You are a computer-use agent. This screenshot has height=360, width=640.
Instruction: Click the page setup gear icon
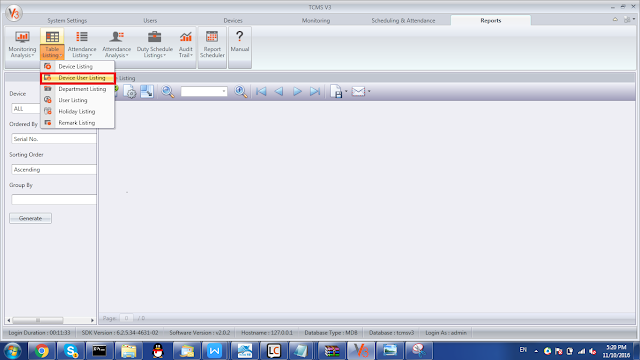pos(130,91)
